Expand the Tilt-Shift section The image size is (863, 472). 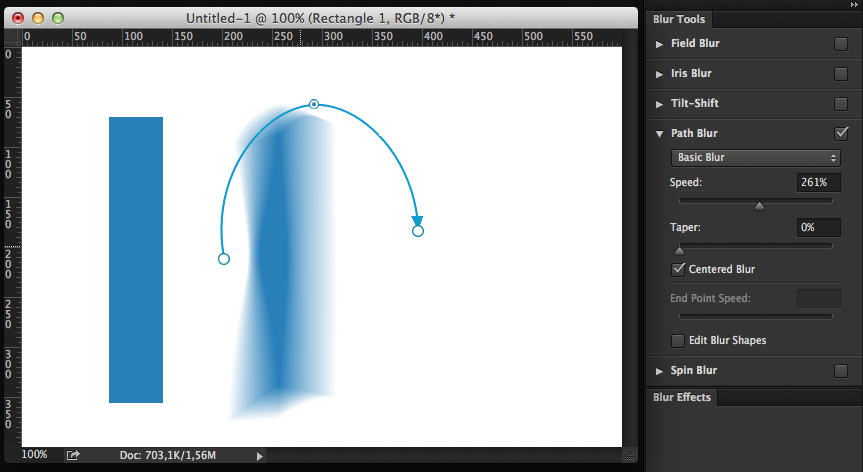click(x=659, y=104)
